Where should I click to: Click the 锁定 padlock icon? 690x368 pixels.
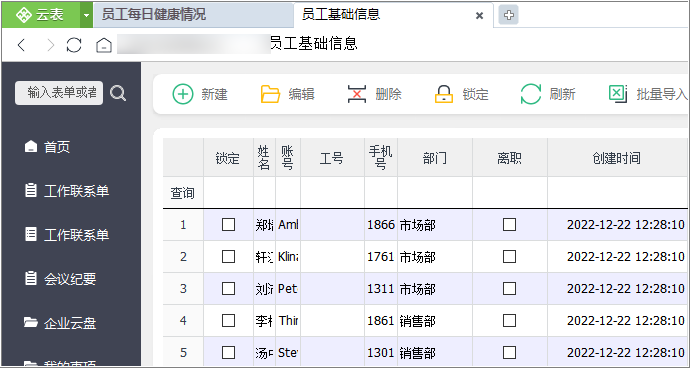[x=444, y=94]
